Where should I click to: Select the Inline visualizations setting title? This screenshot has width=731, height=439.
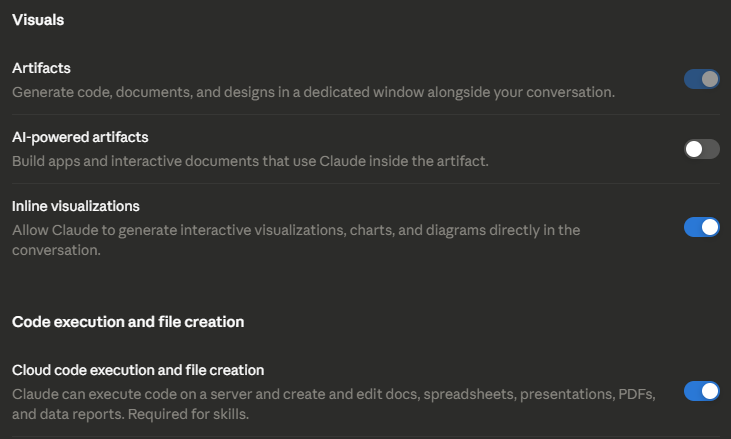tap(76, 206)
